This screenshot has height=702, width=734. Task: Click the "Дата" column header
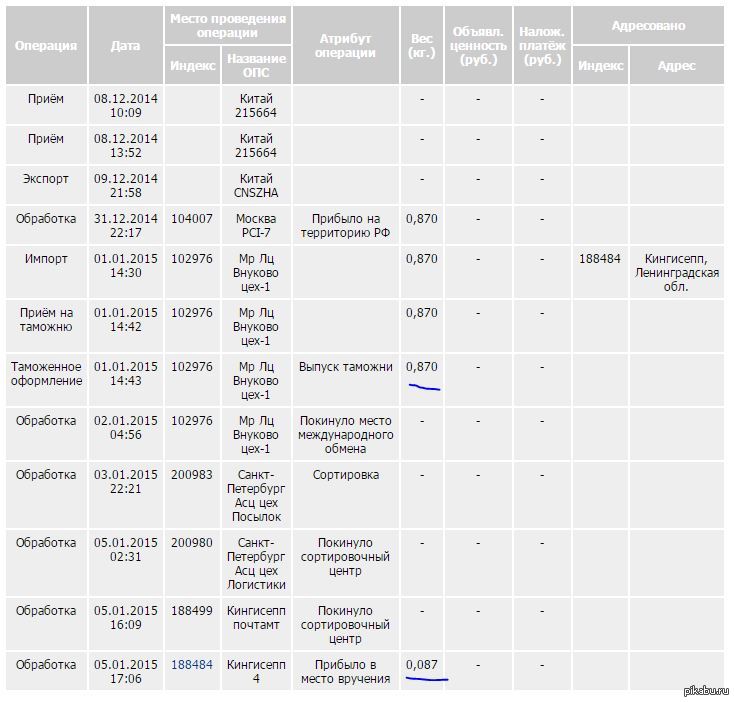tap(126, 46)
